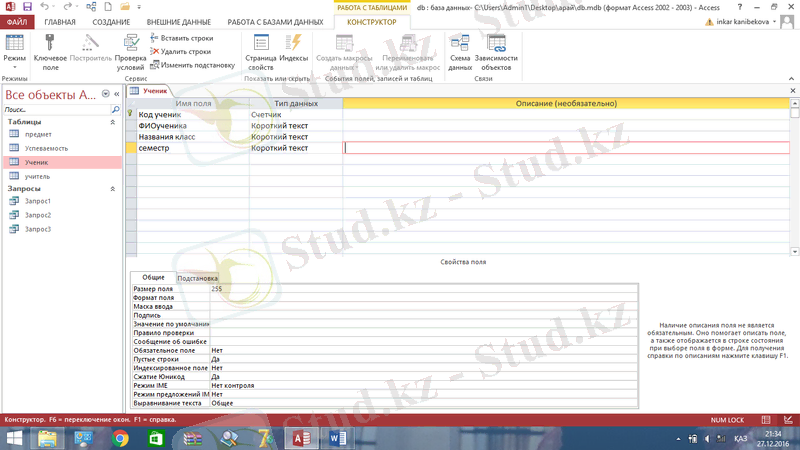Open Google Chrome from taskbar
This screenshot has width=800, height=450.
pyautogui.click(x=120, y=438)
